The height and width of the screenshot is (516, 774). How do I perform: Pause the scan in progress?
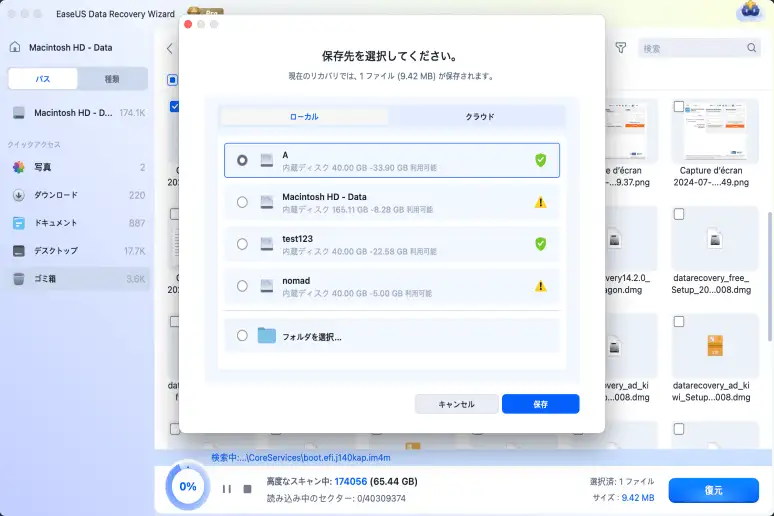pyautogui.click(x=226, y=489)
